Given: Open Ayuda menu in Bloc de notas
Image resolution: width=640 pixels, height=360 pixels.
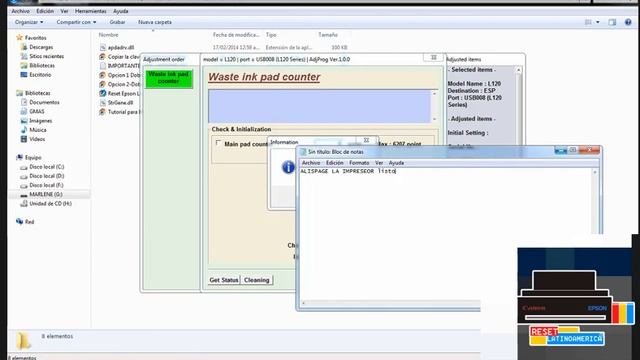Looking at the screenshot, I should click(396, 163).
